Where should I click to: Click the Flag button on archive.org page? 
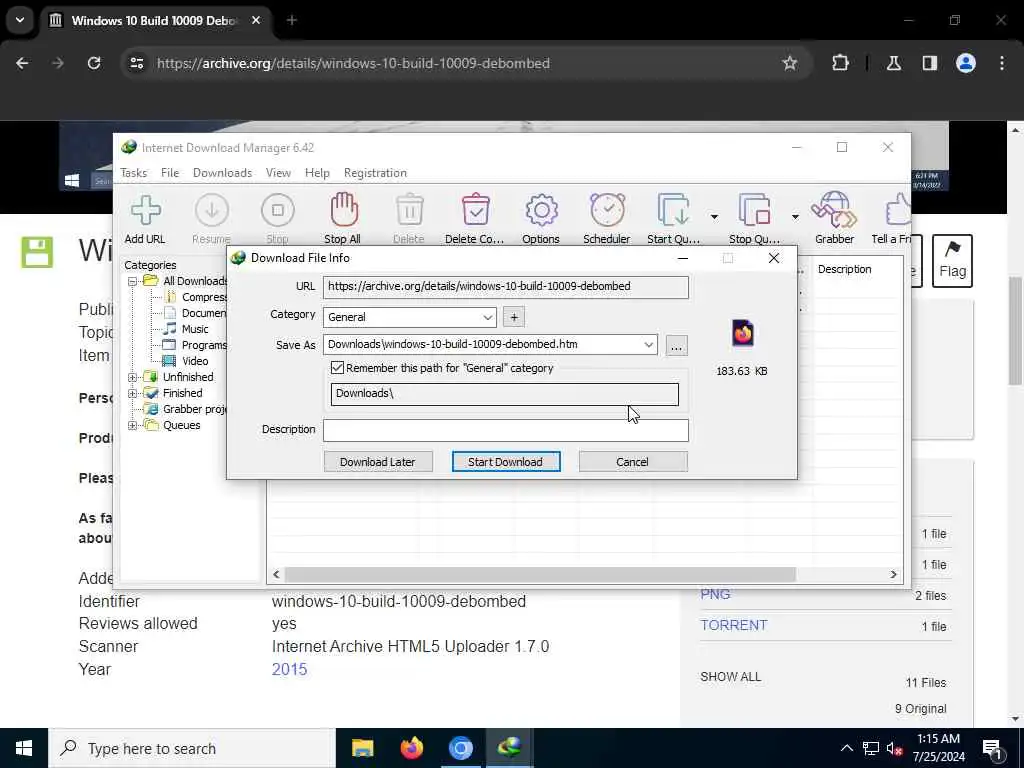(x=952, y=261)
